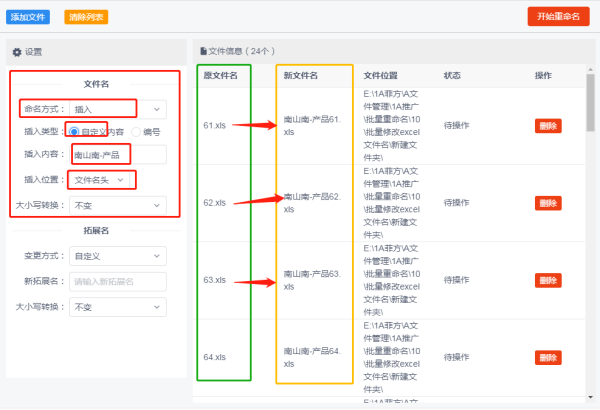Open the filename 大小写转换 dropdown
This screenshot has width=600, height=410.
tap(117, 205)
